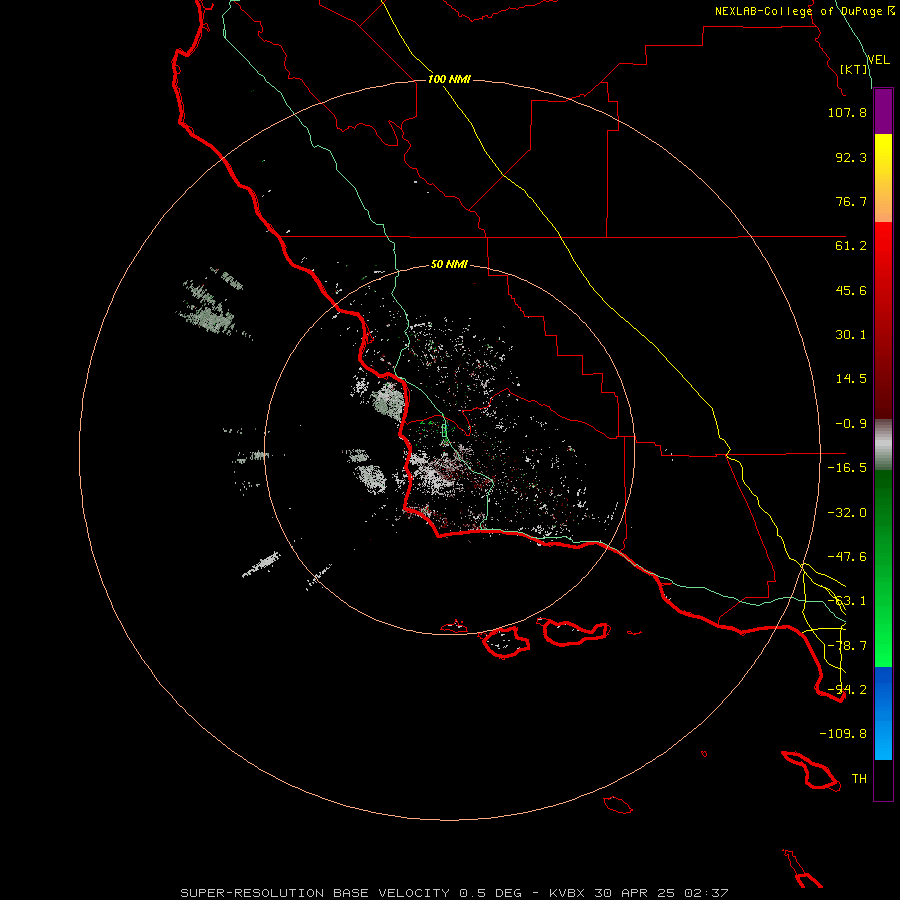The height and width of the screenshot is (900, 900).
Task: Click the -32.0 legend value
Action: pyautogui.click(x=847, y=513)
